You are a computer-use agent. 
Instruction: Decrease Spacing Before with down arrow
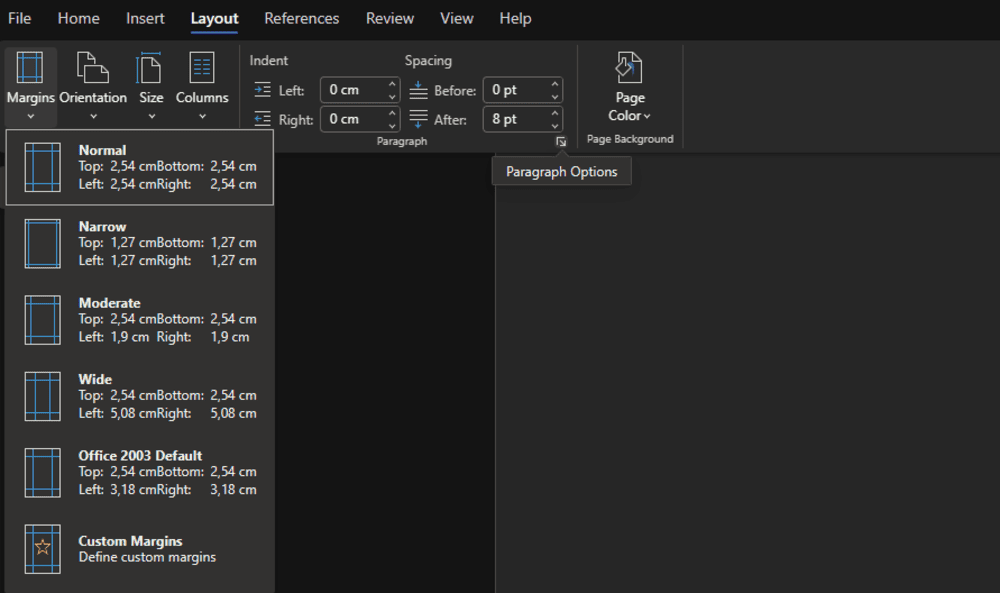coord(555,97)
